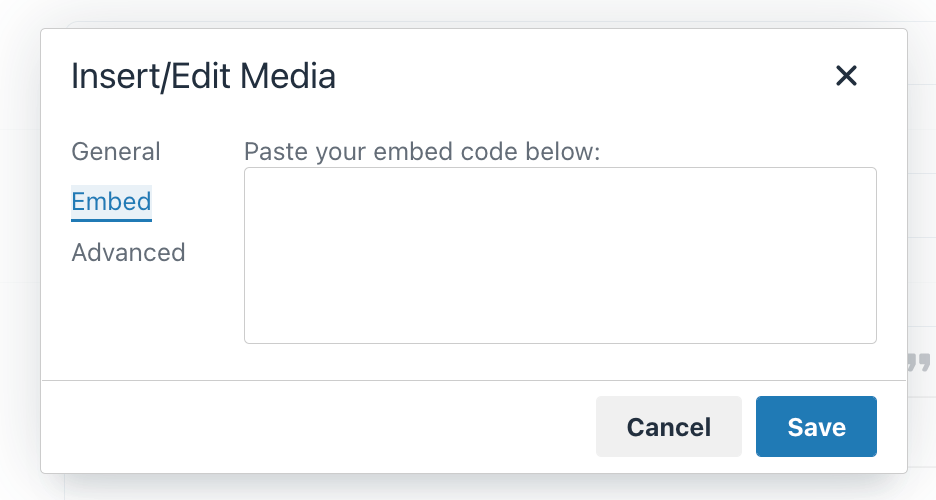This screenshot has width=936, height=500.
Task: Click the dialog header beside the title
Action: point(580,76)
